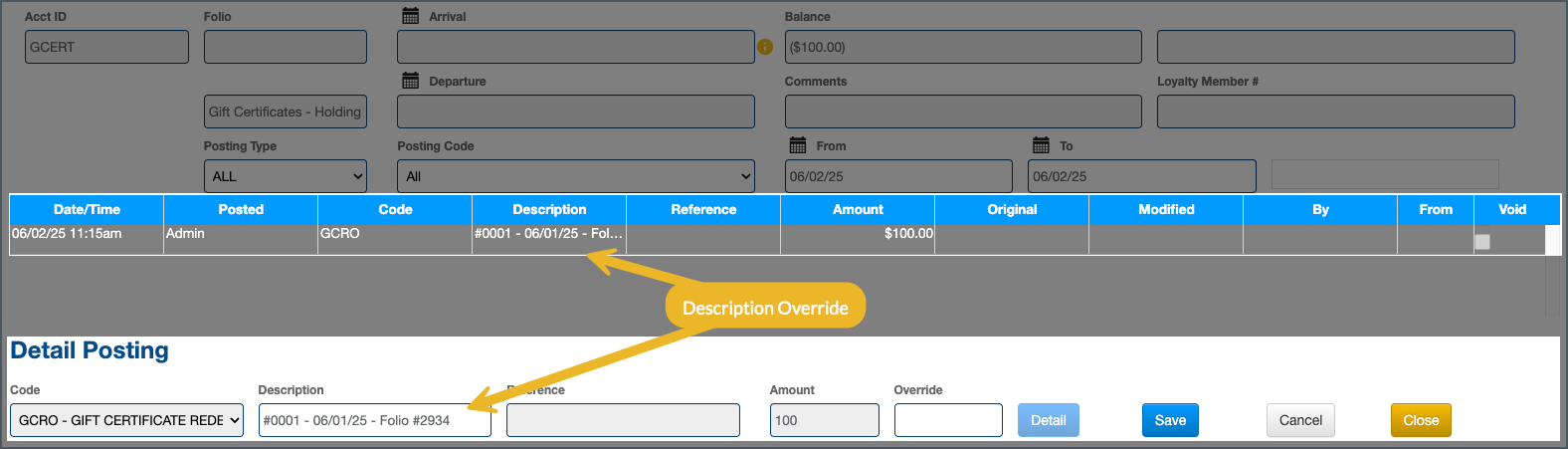This screenshot has height=449, width=1568.
Task: Click the Comments text field
Action: [x=962, y=112]
